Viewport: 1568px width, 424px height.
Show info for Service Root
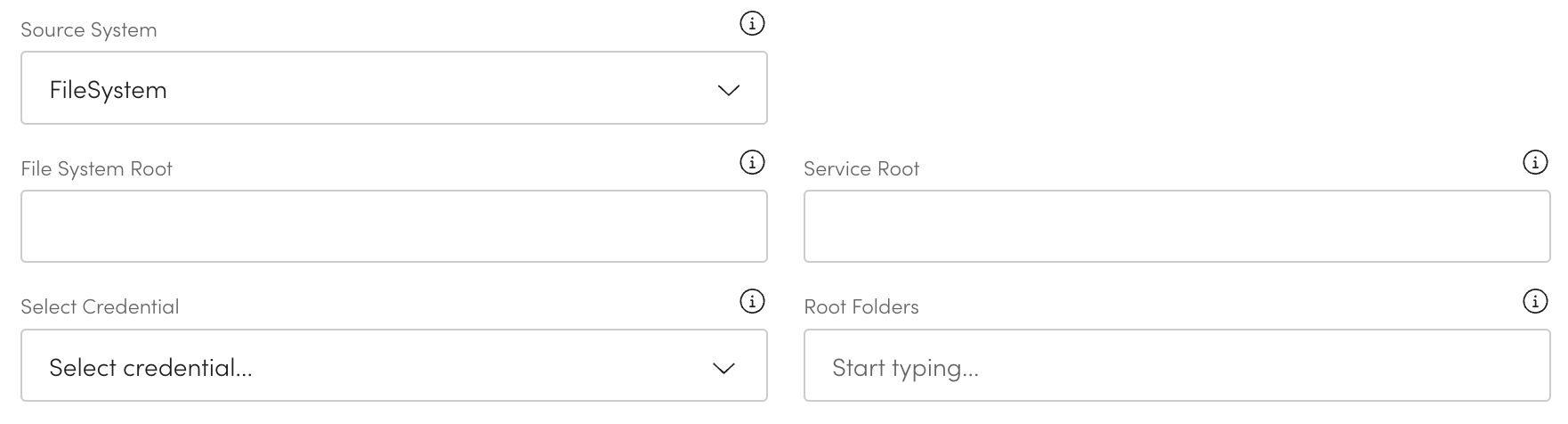(x=1535, y=163)
